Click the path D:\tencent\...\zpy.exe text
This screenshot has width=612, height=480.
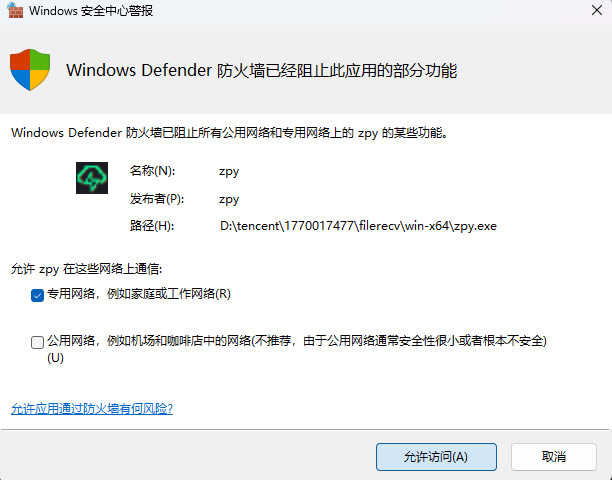[358, 226]
